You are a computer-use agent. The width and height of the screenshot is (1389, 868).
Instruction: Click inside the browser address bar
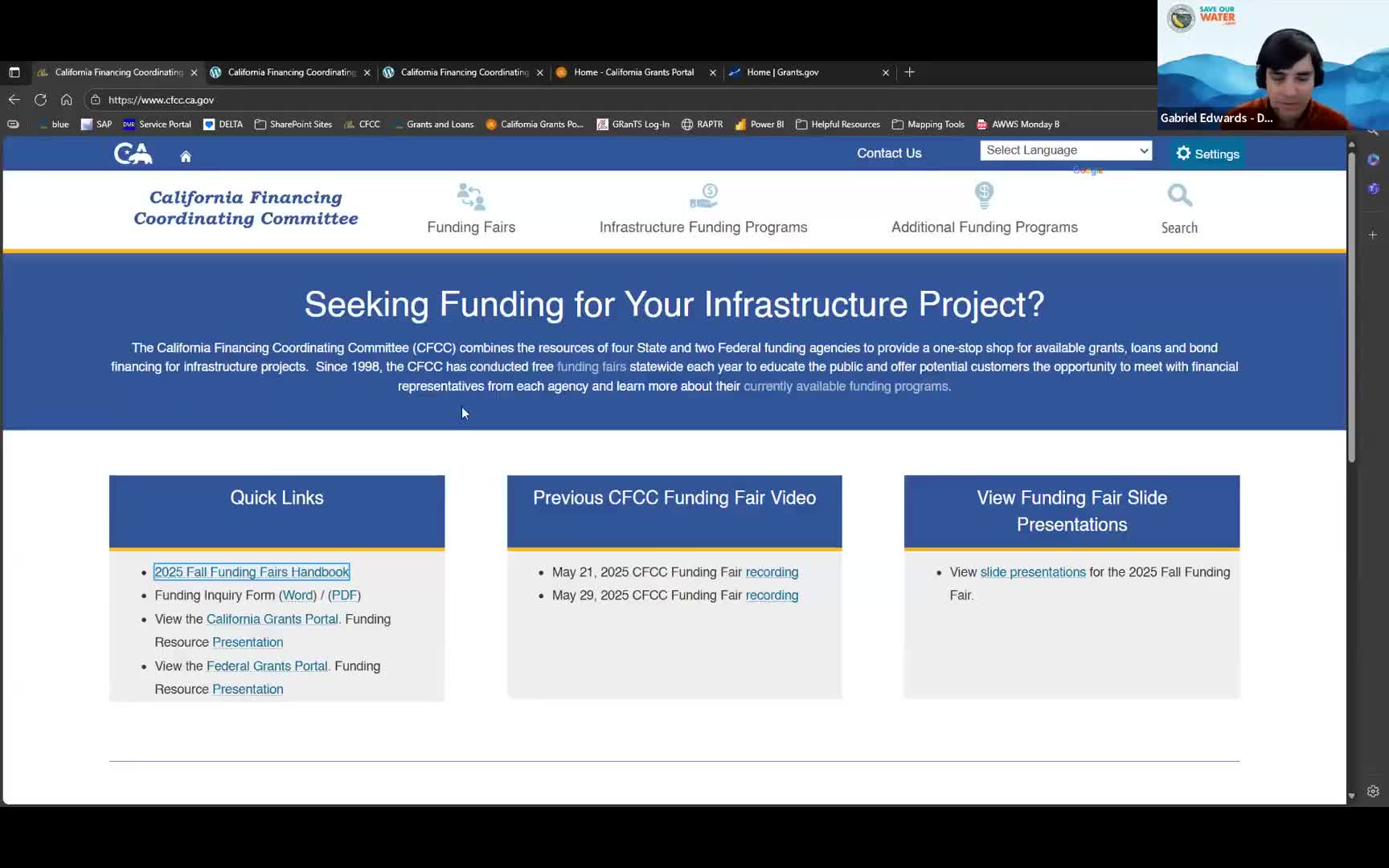click(x=322, y=100)
